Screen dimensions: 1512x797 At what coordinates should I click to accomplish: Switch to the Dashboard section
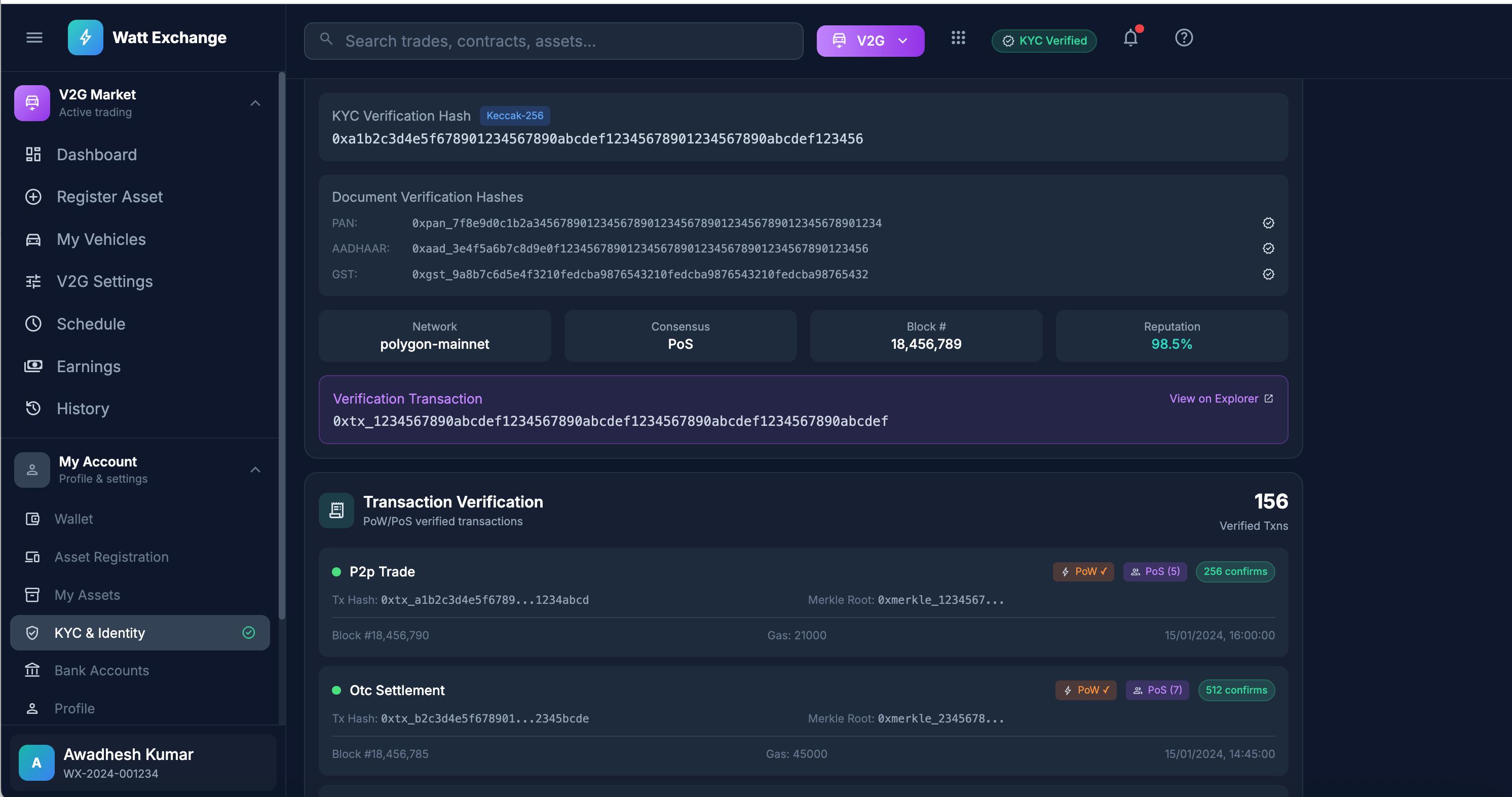(96, 155)
